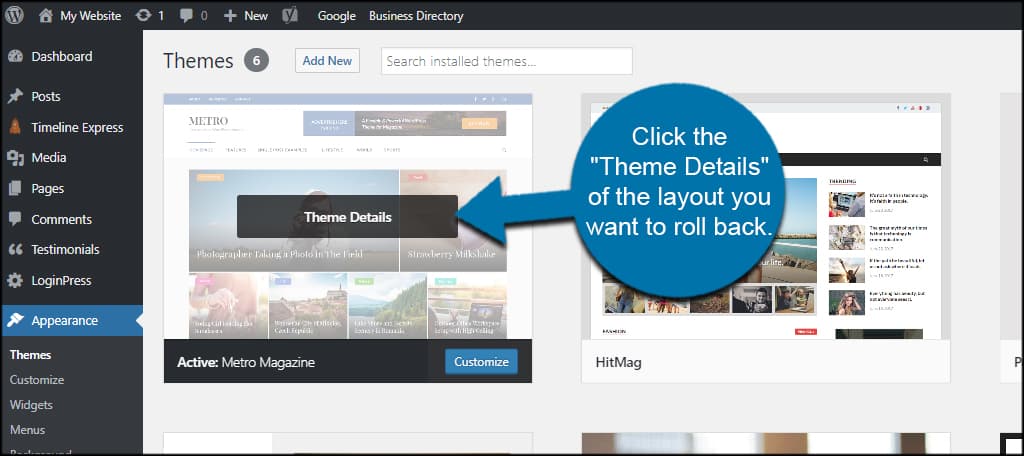This screenshot has width=1024, height=456.
Task: Open Media library in sidebar
Action: (48, 157)
